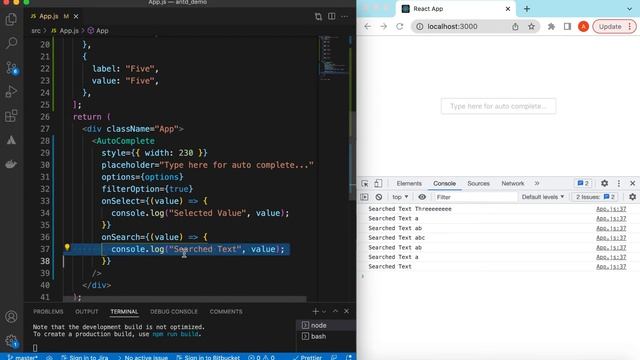Open Chrome extensions puzzle icon
The width and height of the screenshot is (640, 360).
tap(551, 27)
